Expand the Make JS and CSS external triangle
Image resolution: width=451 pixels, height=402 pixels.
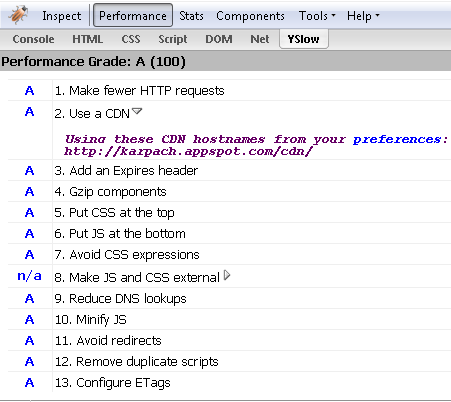tap(227, 275)
